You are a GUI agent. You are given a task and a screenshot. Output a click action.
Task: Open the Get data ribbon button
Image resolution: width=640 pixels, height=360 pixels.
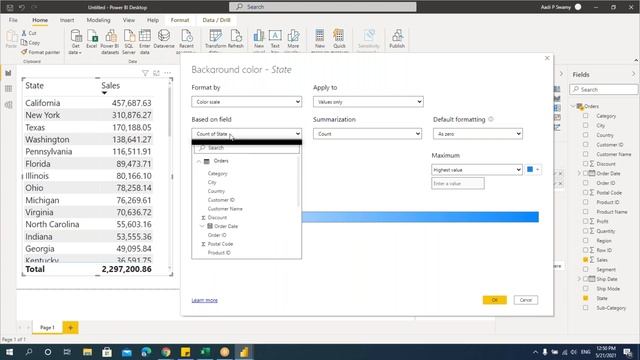tap(76, 41)
